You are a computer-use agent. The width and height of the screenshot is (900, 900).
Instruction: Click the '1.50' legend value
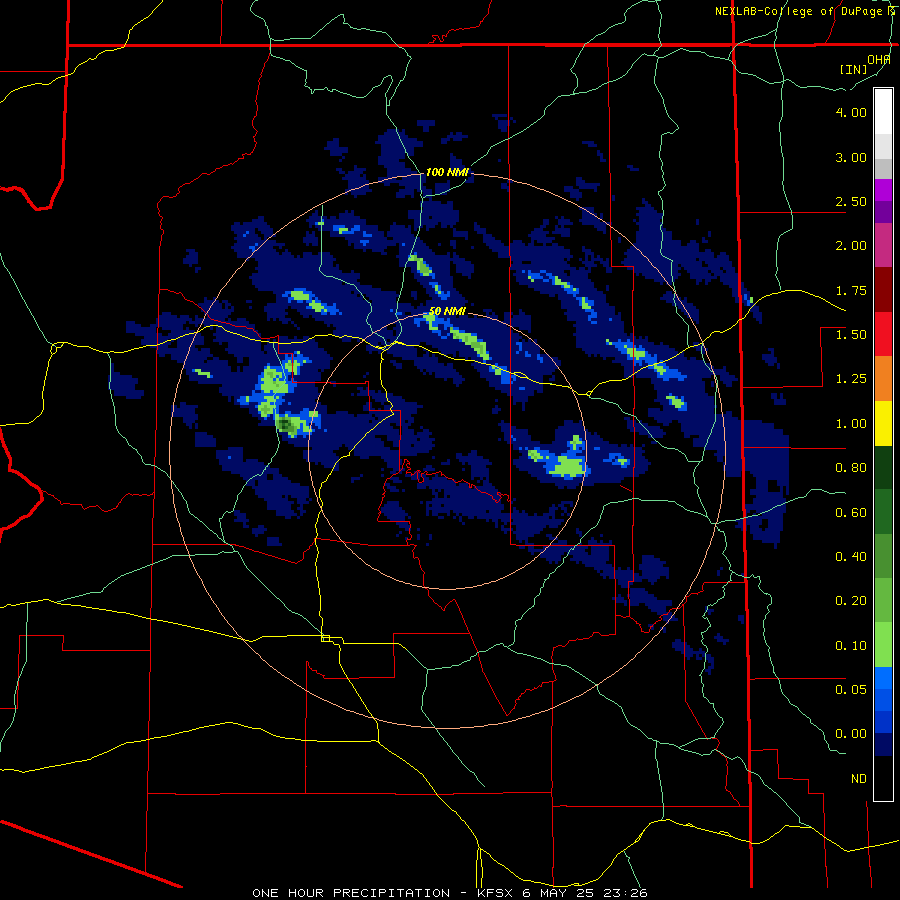[851, 335]
